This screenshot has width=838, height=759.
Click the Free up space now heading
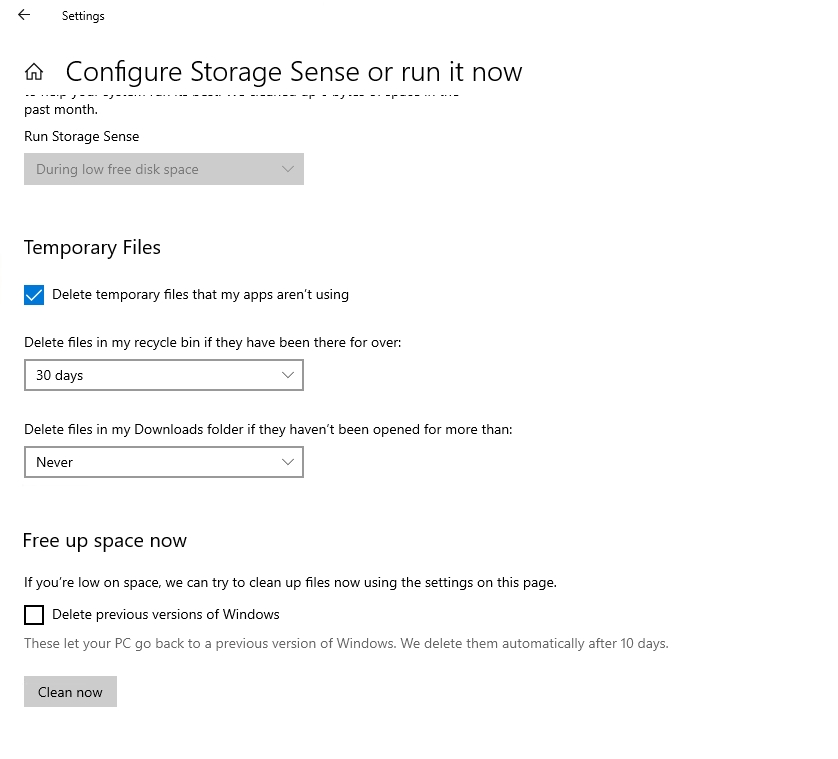(x=104, y=540)
